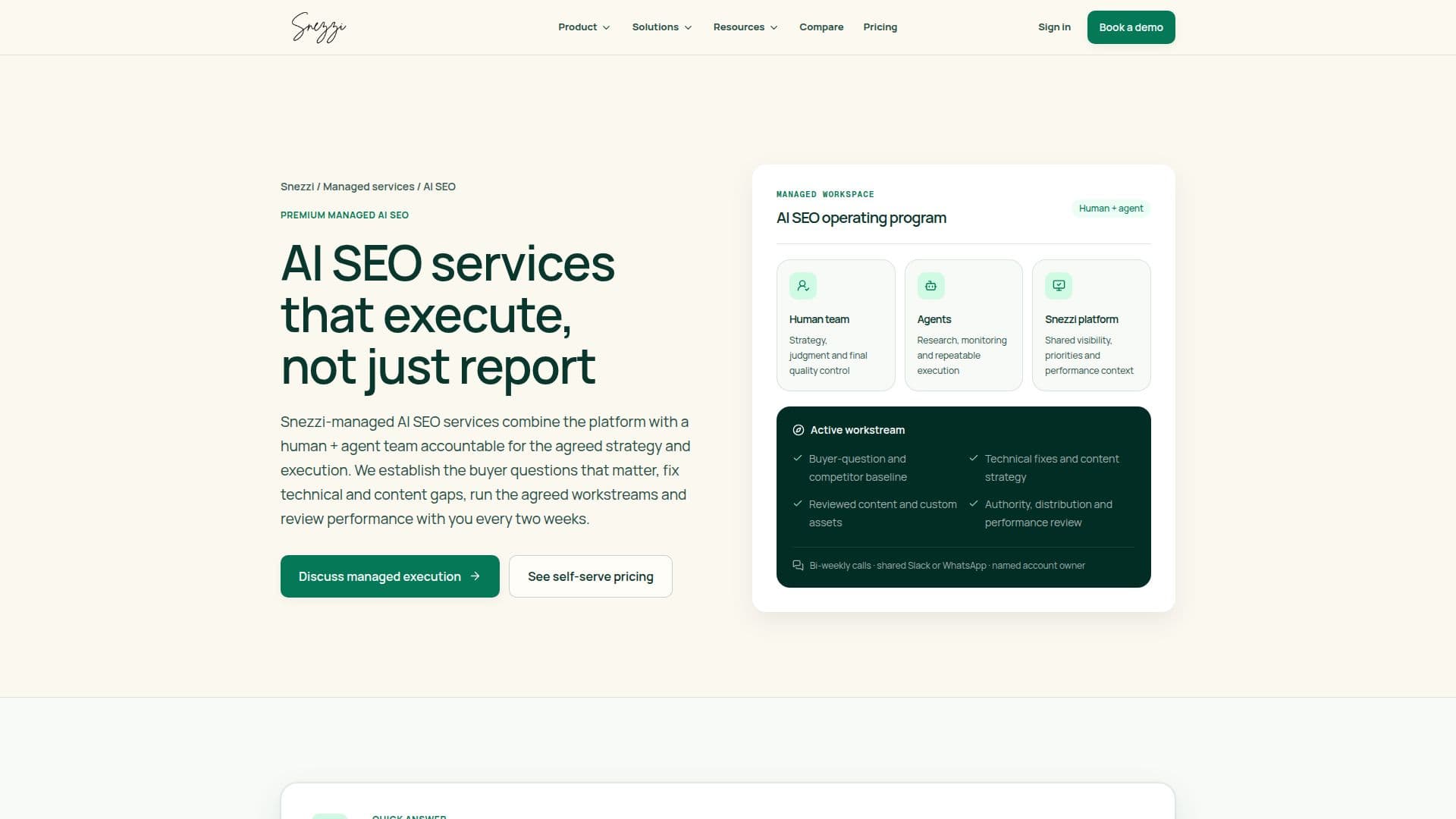Click Research, monitoring and repeatable execution text
This screenshot has height=819, width=1456.
[962, 356]
